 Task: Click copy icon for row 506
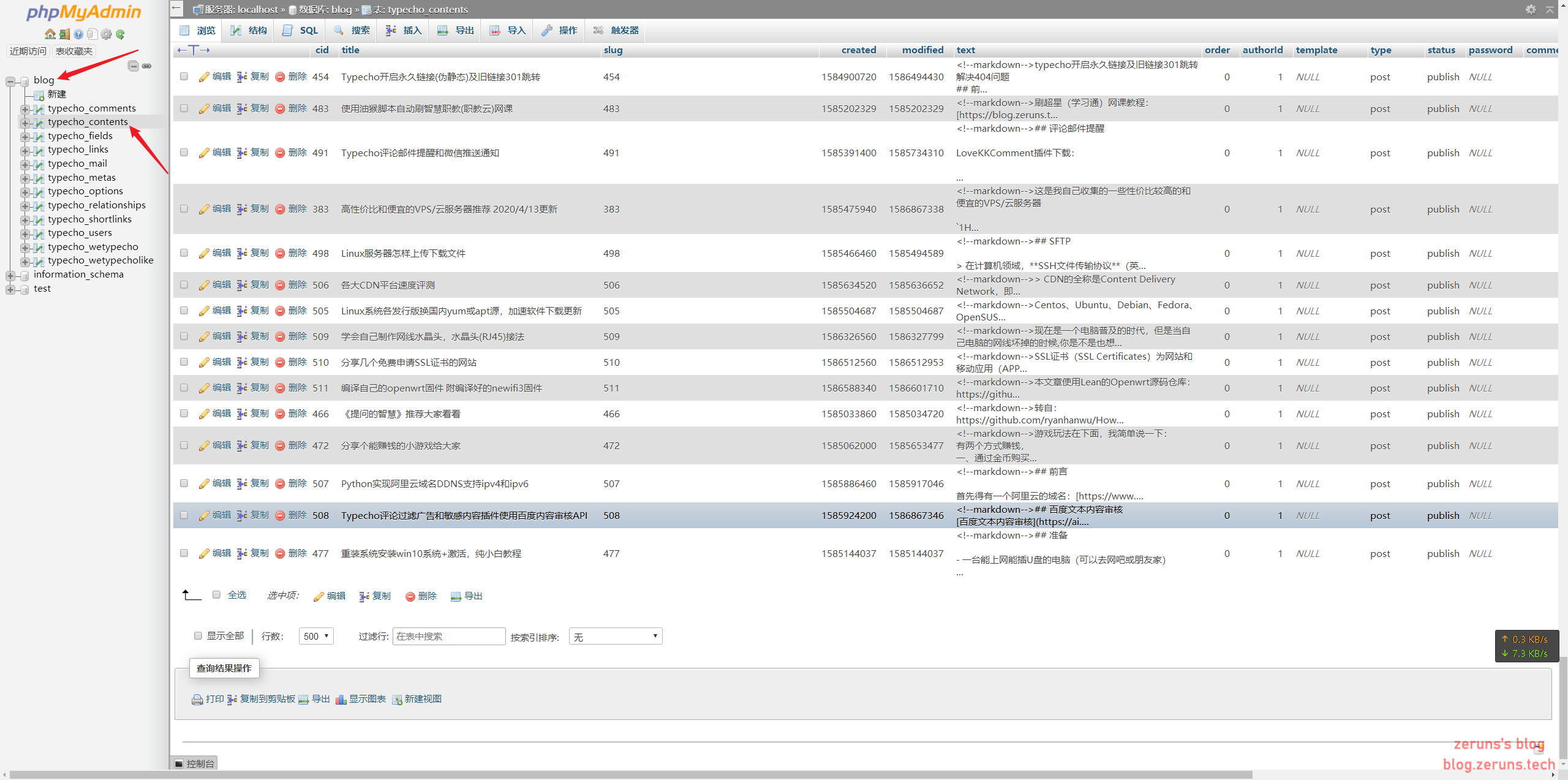242,285
